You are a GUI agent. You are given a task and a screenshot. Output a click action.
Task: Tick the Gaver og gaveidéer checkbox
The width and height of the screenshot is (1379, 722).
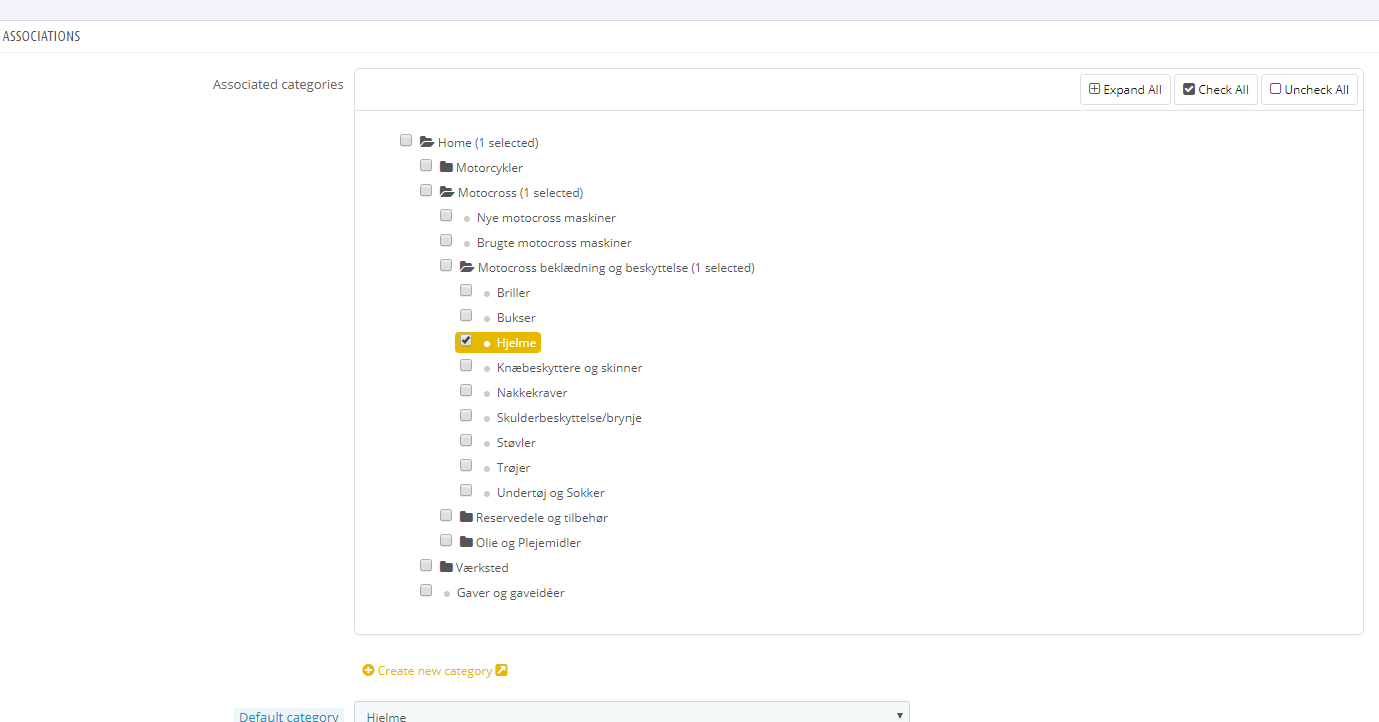[x=426, y=591]
